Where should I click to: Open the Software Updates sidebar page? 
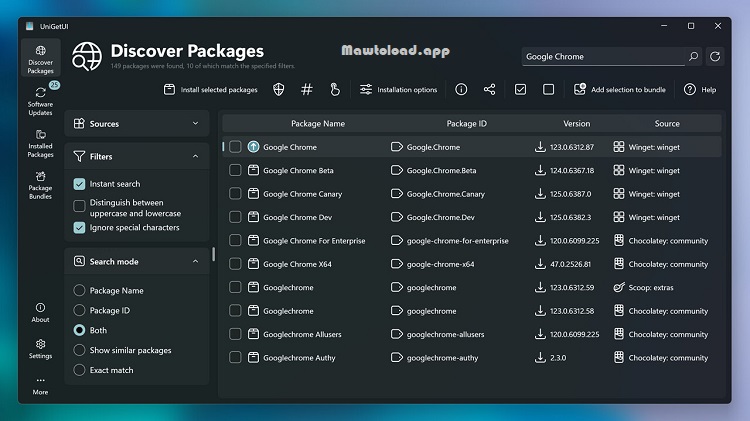[41, 100]
